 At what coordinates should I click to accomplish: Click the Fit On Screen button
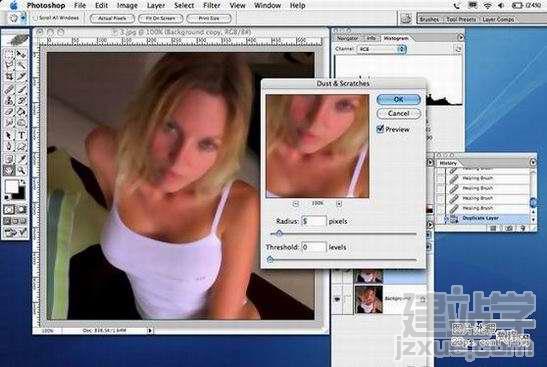click(160, 18)
